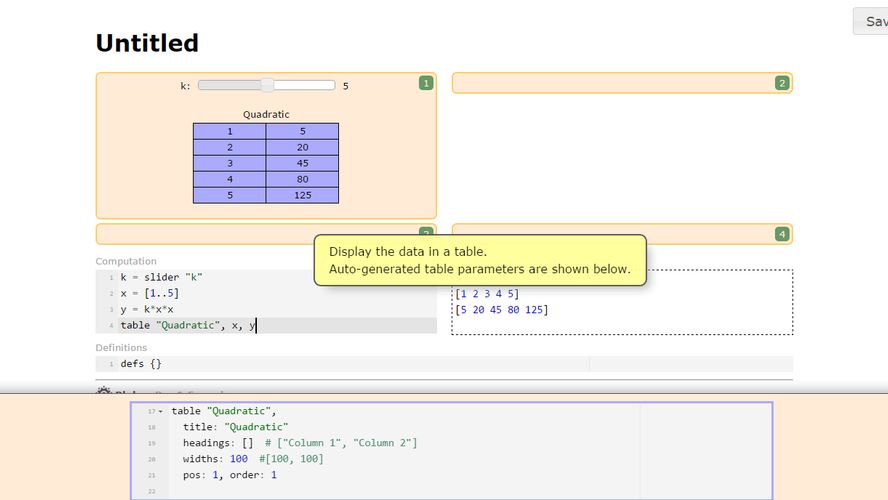Viewport: 888px width, 500px height.
Task: Click the y = k*x*x code line
Action: coord(147,309)
